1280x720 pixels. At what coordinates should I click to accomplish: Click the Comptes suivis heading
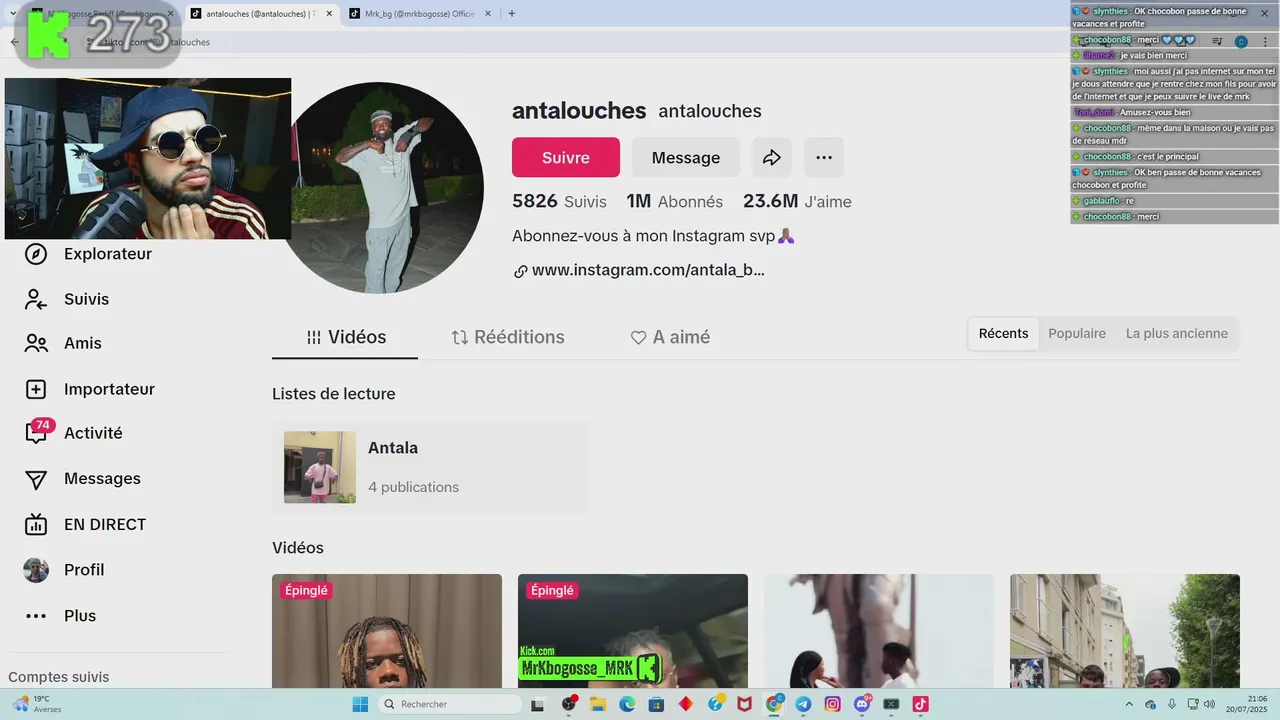click(x=59, y=677)
